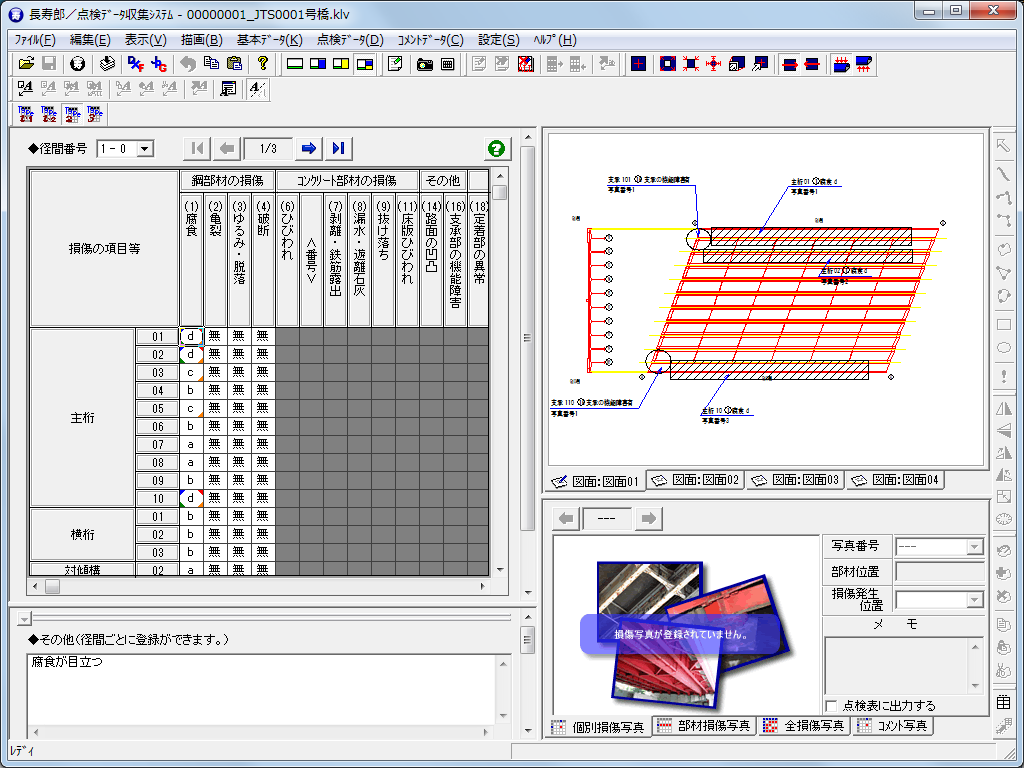Click the その他 comment text field
1024x768 pixels.
(x=260, y=692)
